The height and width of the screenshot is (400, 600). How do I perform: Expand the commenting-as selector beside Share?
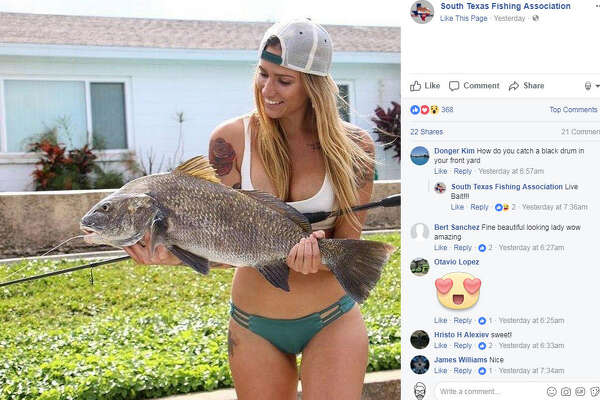click(592, 86)
